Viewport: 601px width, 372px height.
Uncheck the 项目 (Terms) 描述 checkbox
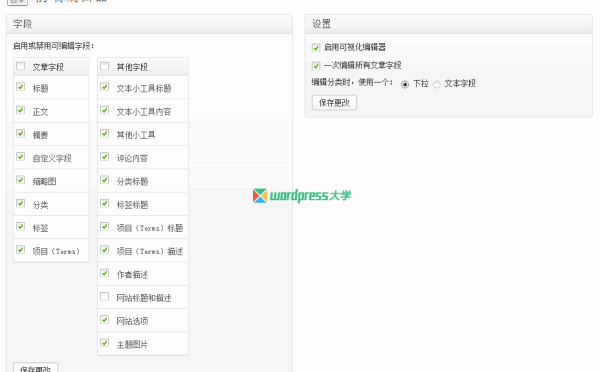coord(105,250)
